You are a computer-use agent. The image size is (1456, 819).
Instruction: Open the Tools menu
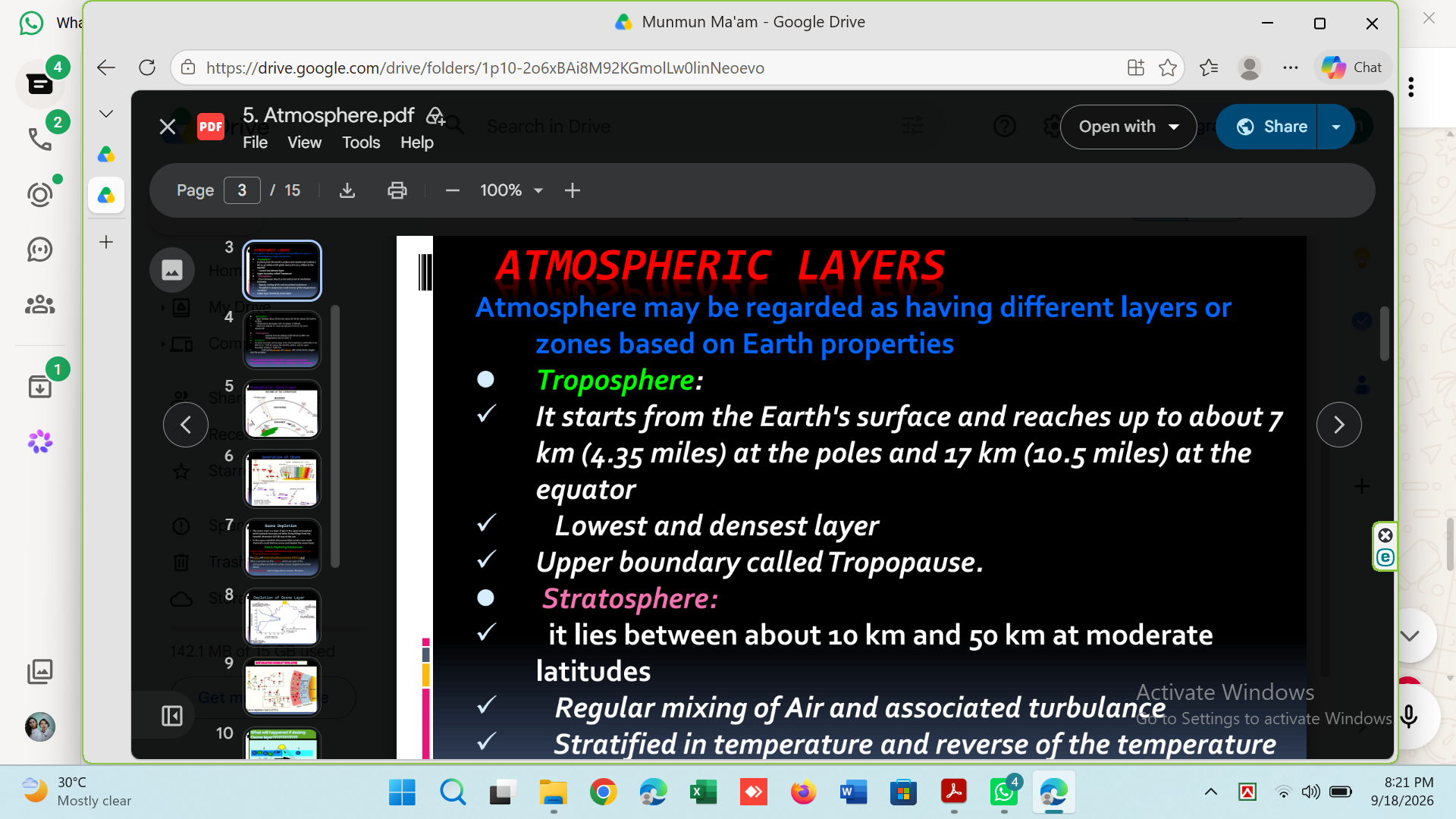361,143
